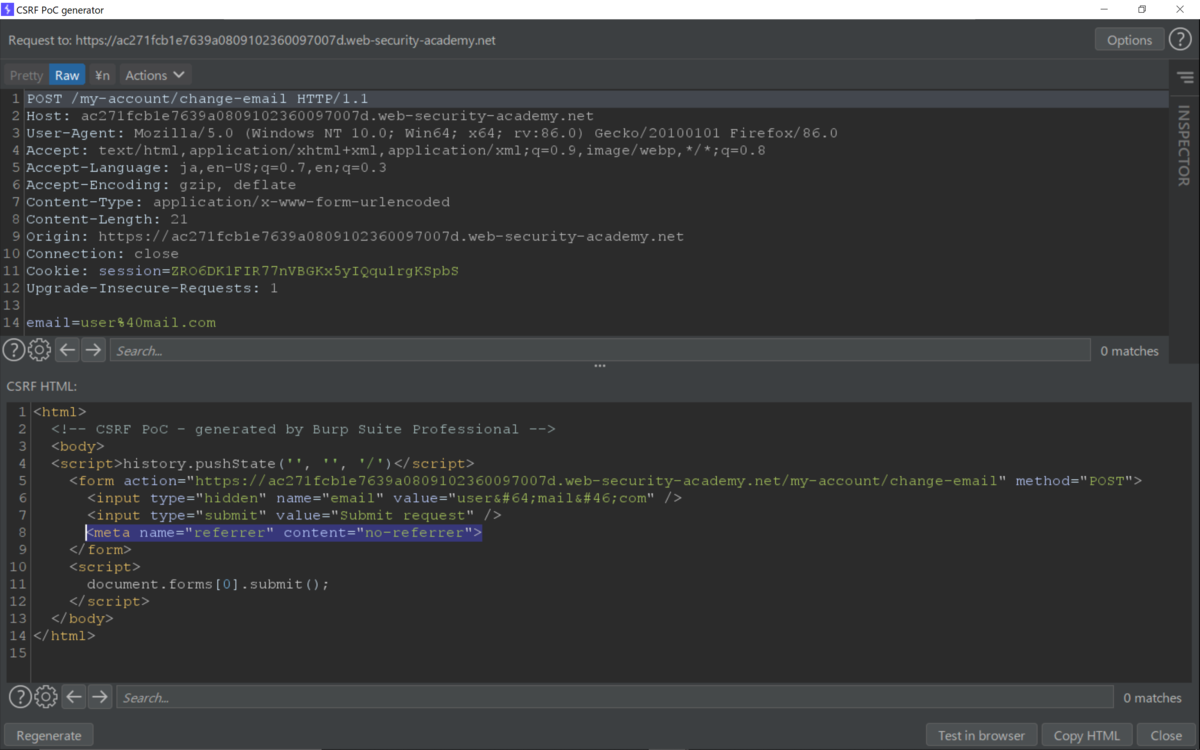Click the panel divider handle dots
1200x750 pixels.
pyautogui.click(x=600, y=366)
